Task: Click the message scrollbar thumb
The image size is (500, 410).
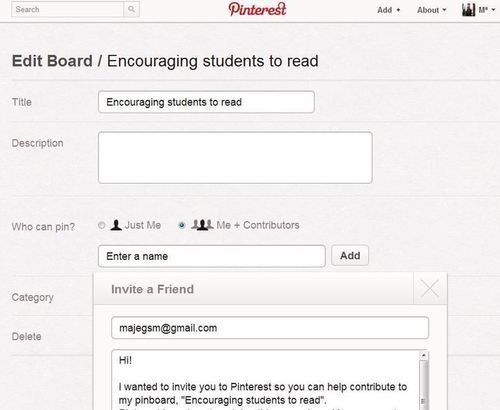Action: (424, 383)
